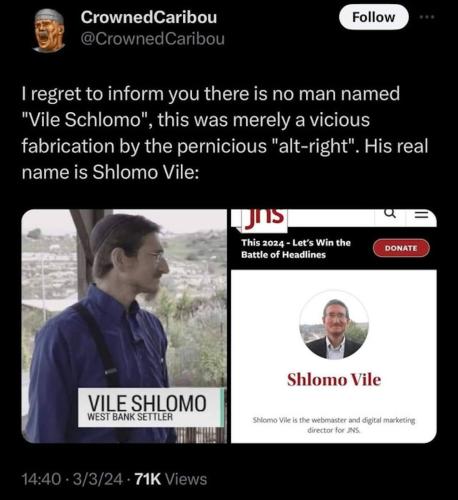Click the circular Shlomo Vile profile photo
The width and height of the screenshot is (458, 500).
pyautogui.click(x=334, y=325)
